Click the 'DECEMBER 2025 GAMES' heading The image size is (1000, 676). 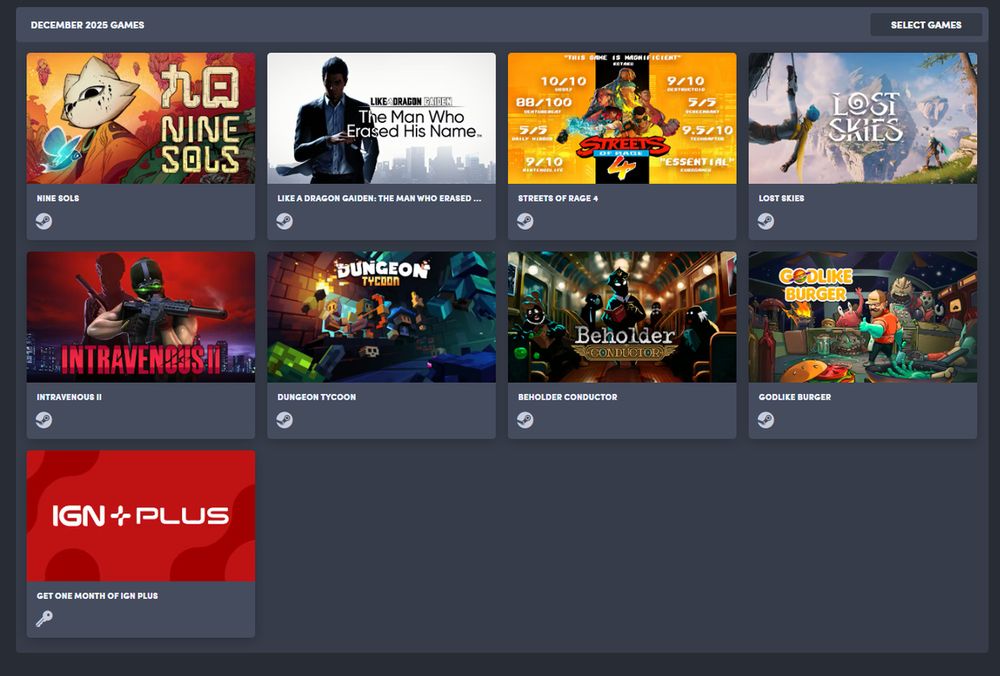pyautogui.click(x=87, y=25)
